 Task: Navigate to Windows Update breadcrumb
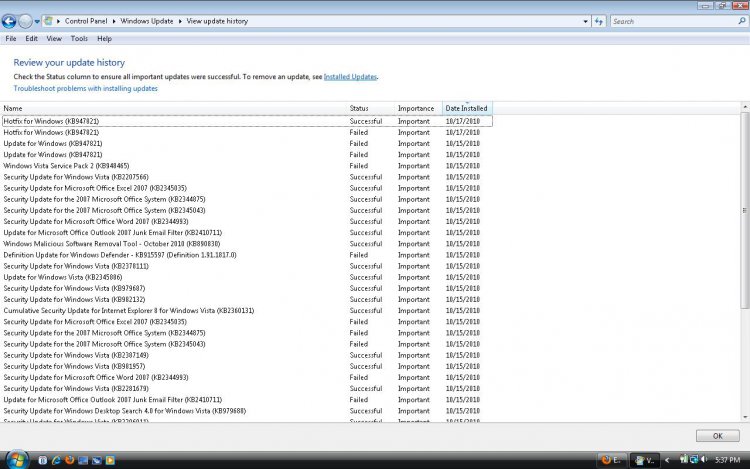click(146, 21)
